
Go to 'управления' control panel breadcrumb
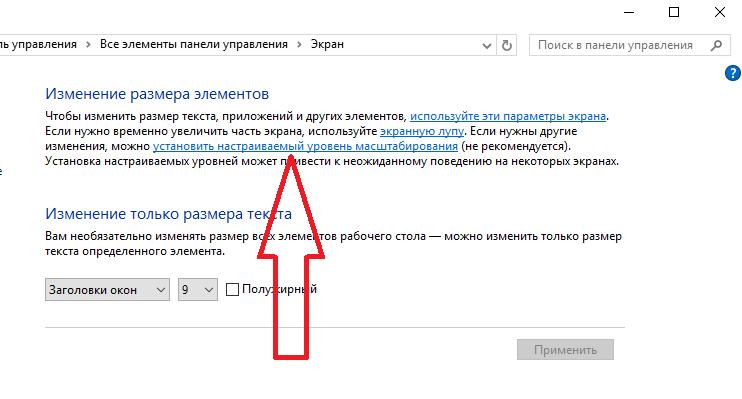[x=38, y=44]
